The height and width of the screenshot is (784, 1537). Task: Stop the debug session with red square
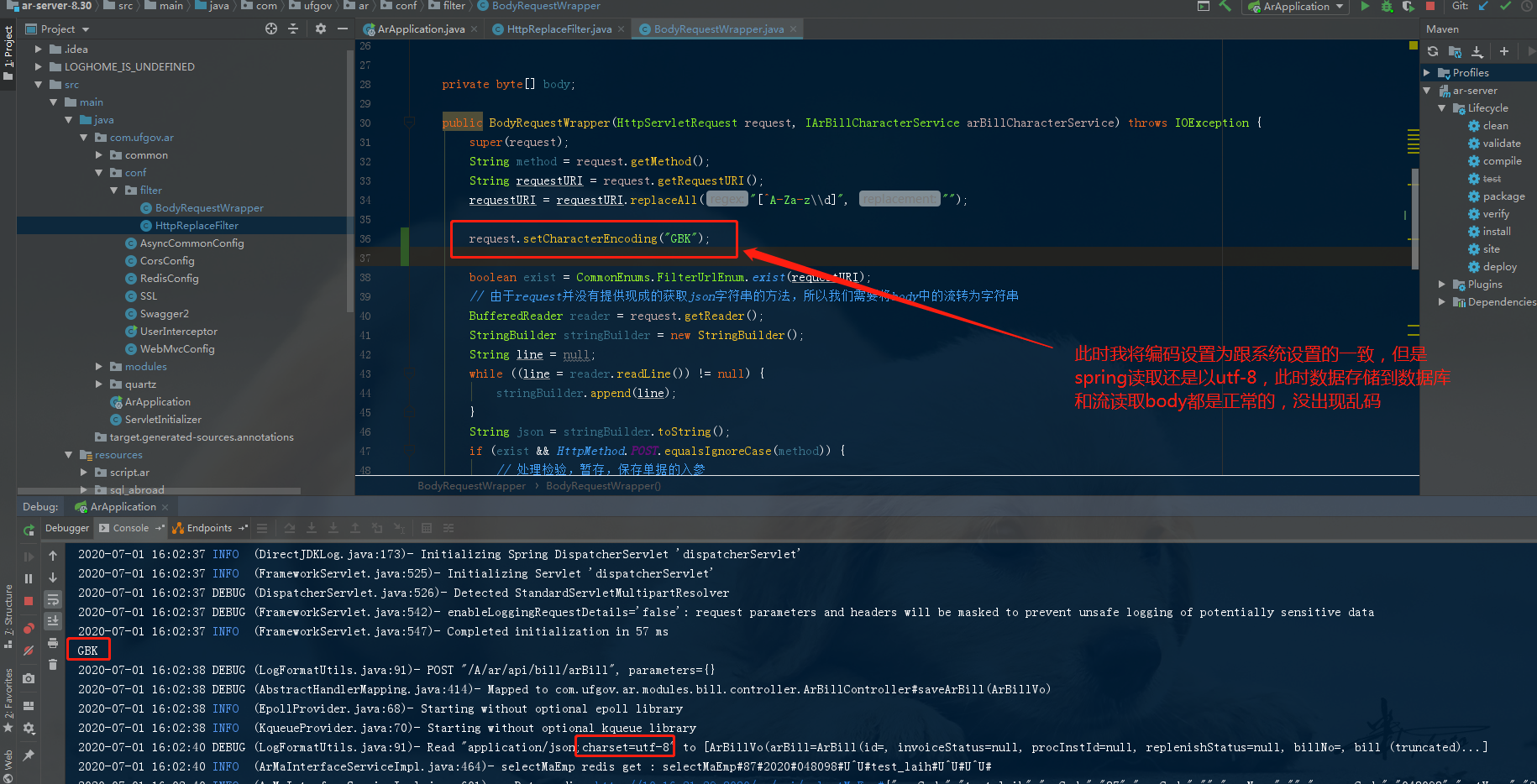click(29, 601)
